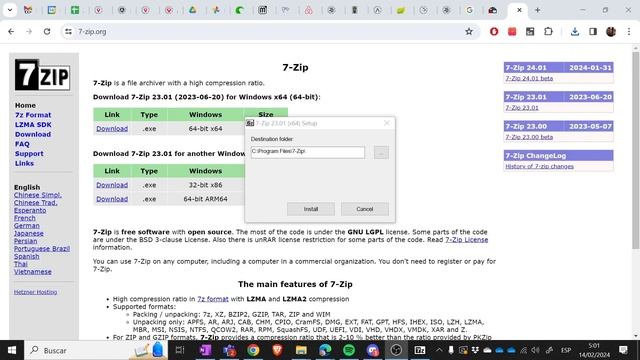
Task: Open the 7-Zip 23.00 beta link
Action: point(529,137)
